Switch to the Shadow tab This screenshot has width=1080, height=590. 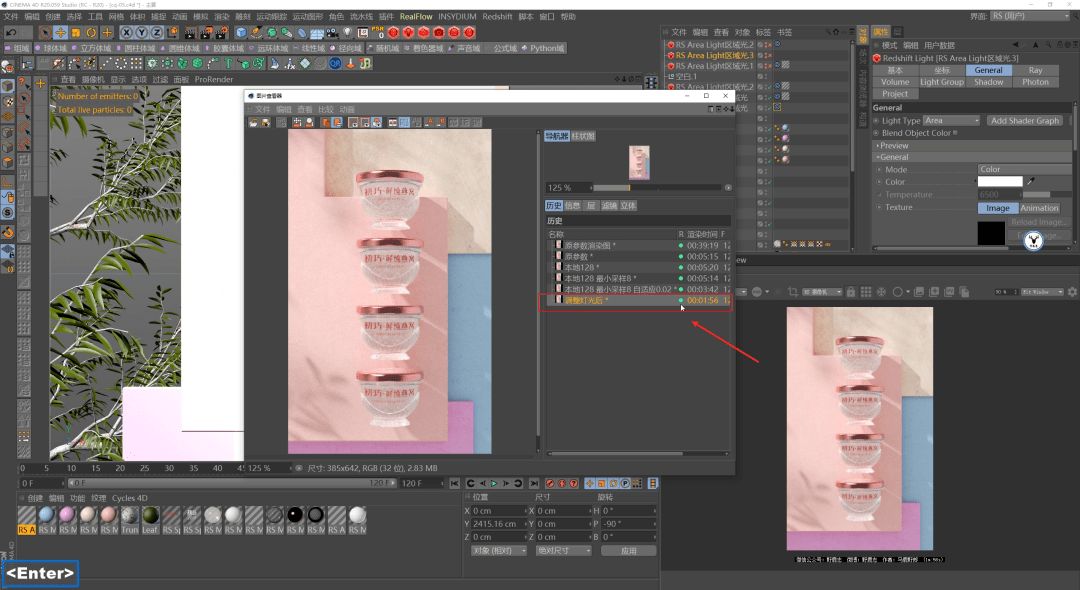988,82
